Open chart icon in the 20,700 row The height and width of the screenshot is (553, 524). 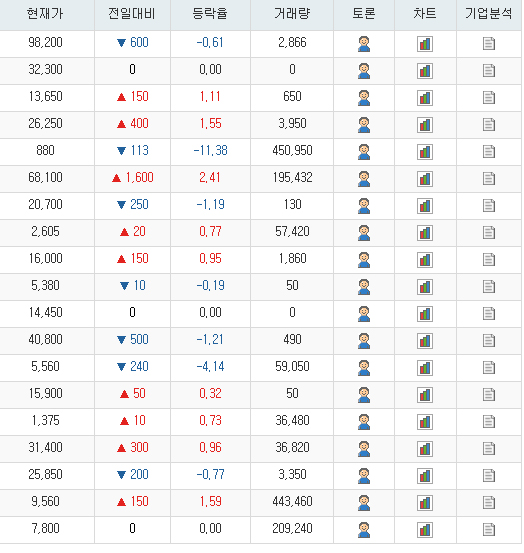(x=425, y=206)
